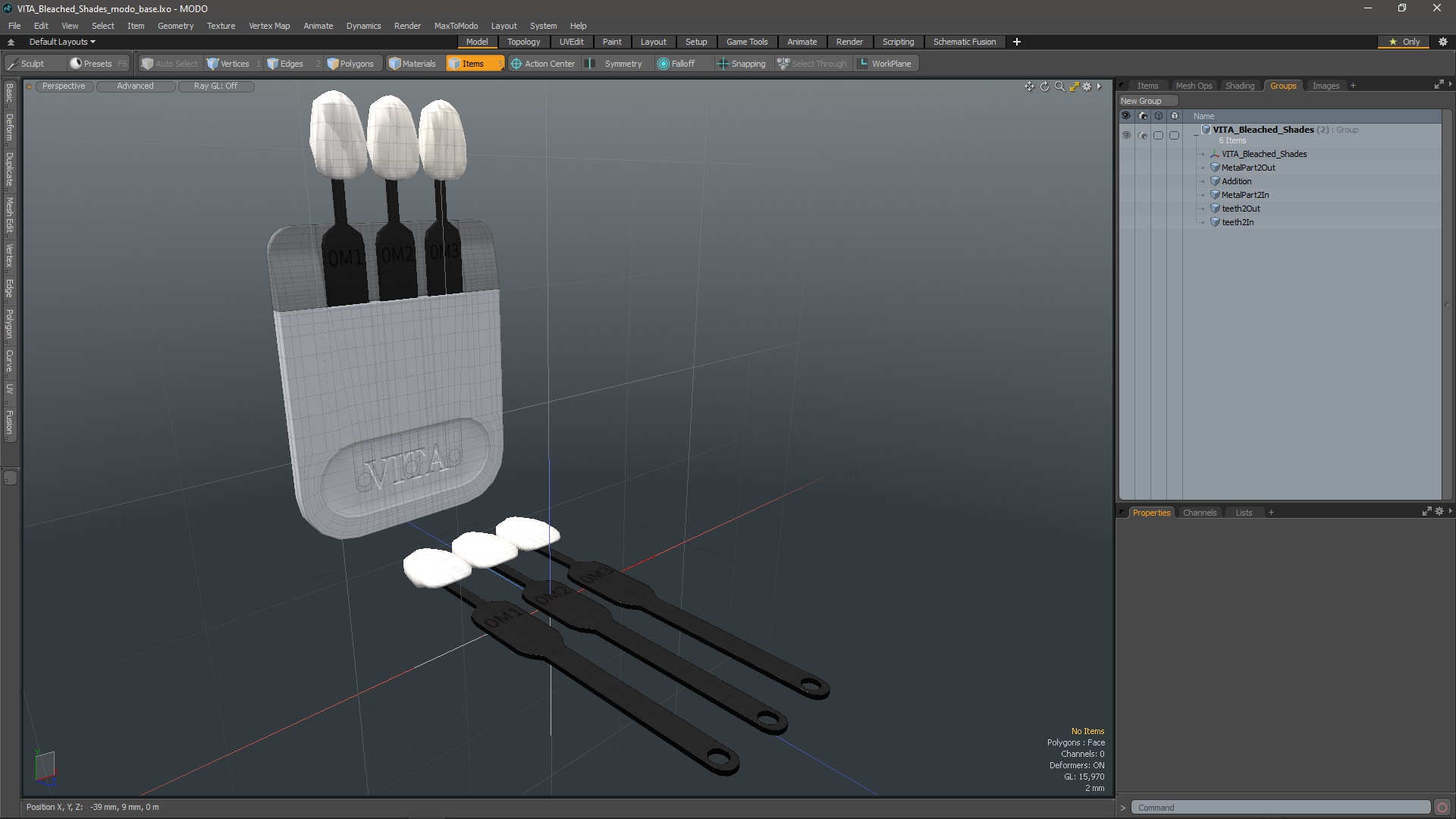Add a new tab beside Lists
1456x819 pixels.
click(x=1271, y=513)
